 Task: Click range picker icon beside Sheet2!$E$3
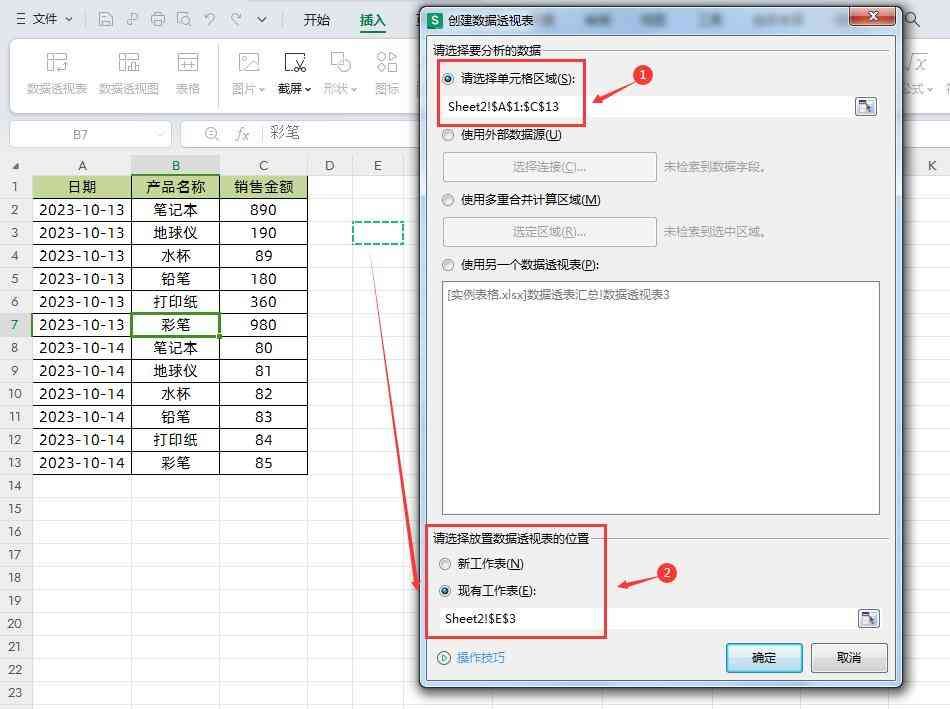(868, 619)
